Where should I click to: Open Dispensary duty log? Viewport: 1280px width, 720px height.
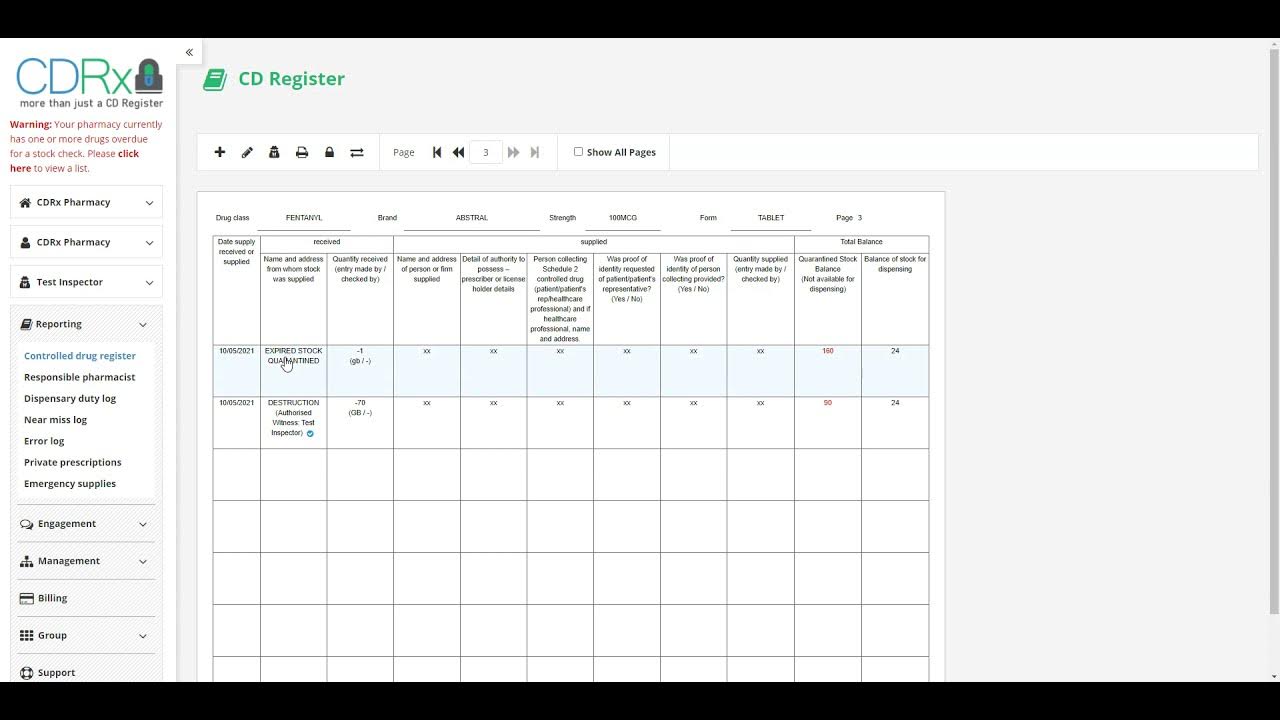(70, 398)
